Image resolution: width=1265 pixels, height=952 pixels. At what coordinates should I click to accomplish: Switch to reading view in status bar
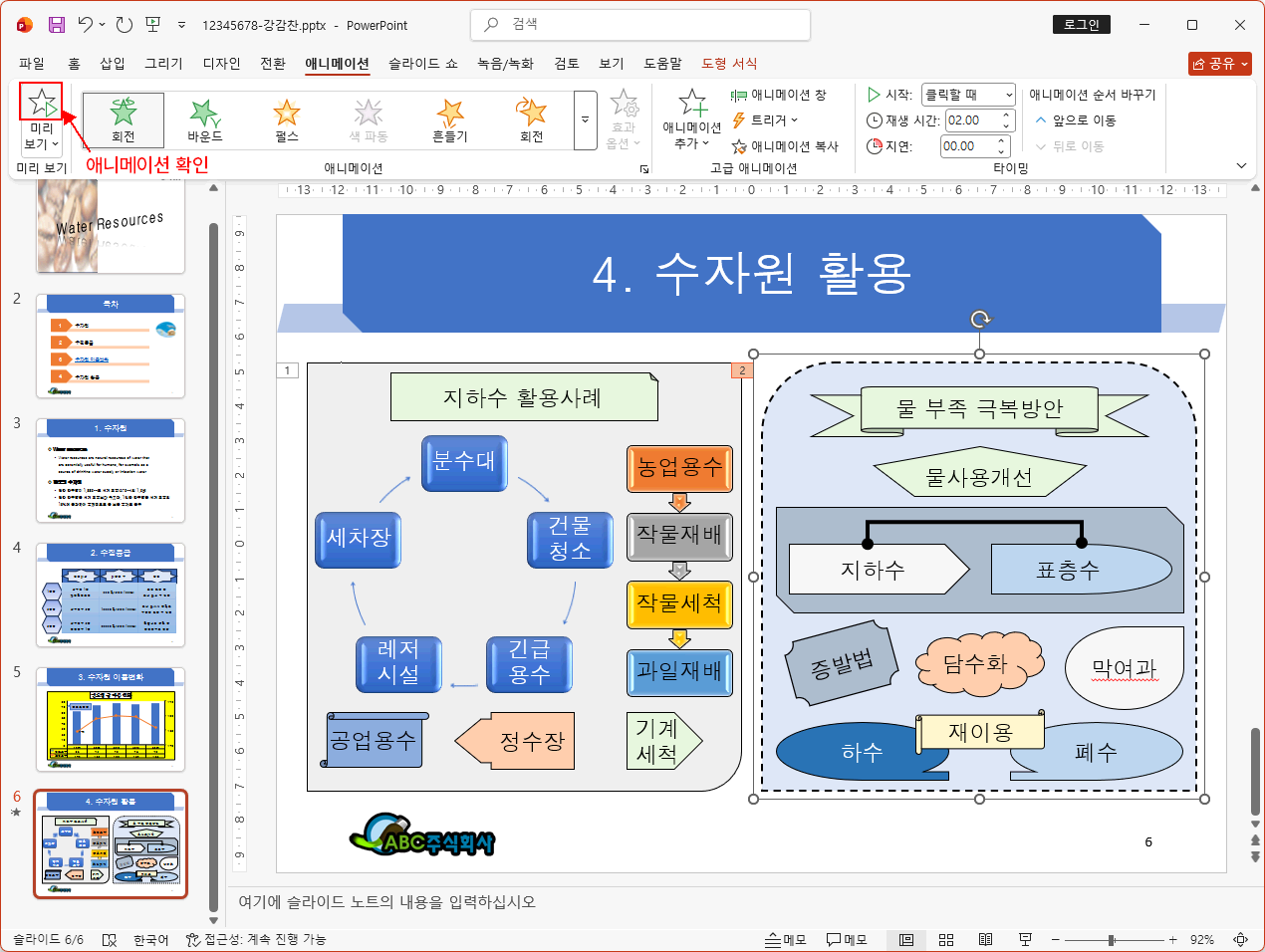pyautogui.click(x=985, y=939)
